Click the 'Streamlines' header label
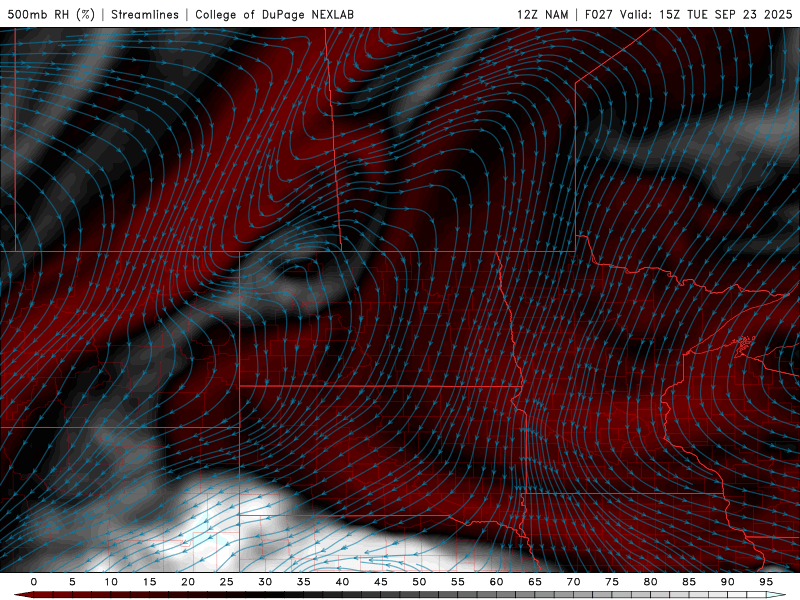800x600 pixels. click(145, 14)
